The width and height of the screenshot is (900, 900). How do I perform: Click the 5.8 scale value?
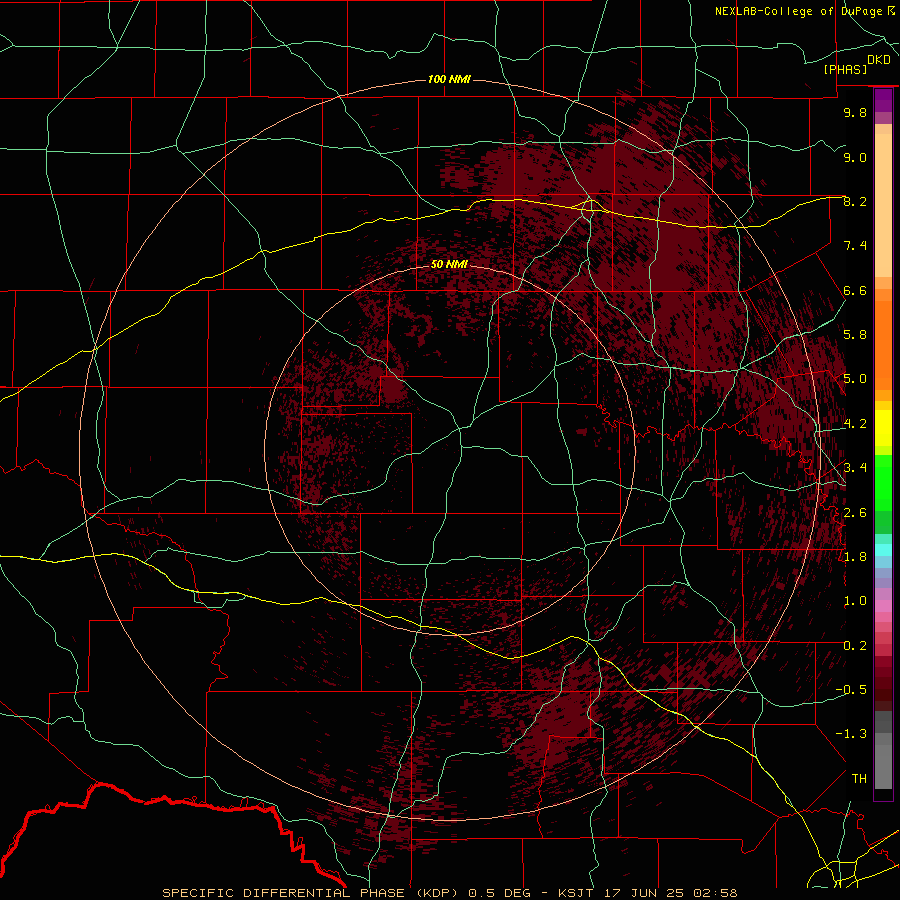click(855, 335)
